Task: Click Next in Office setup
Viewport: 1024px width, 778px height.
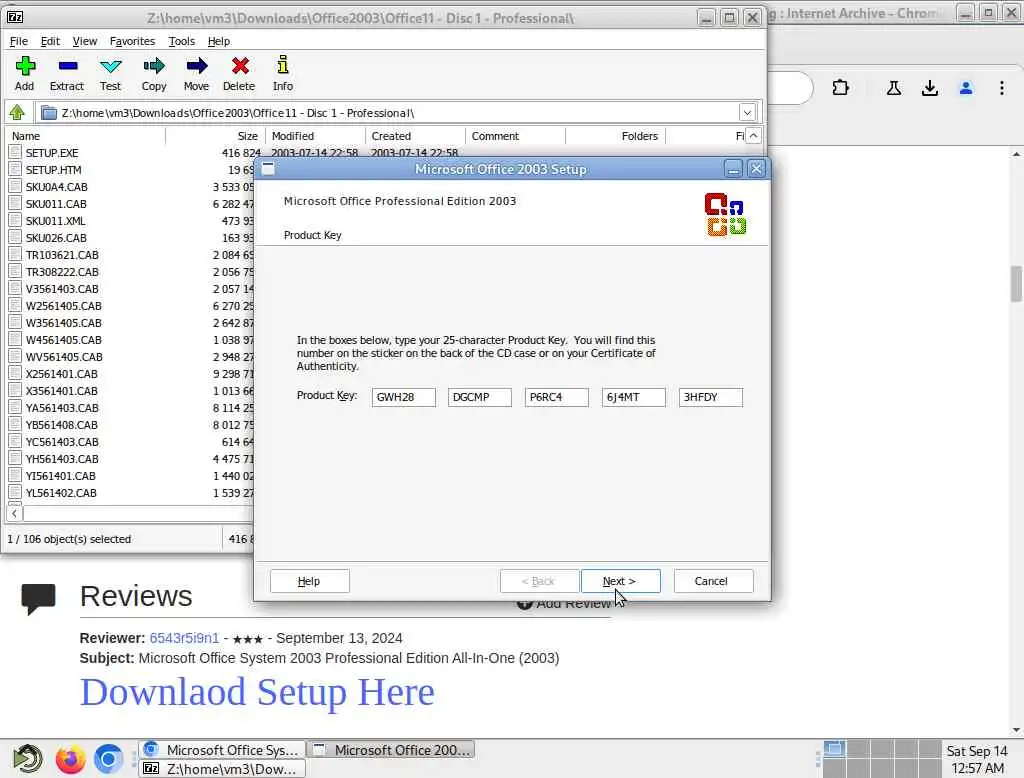Action: (x=620, y=581)
